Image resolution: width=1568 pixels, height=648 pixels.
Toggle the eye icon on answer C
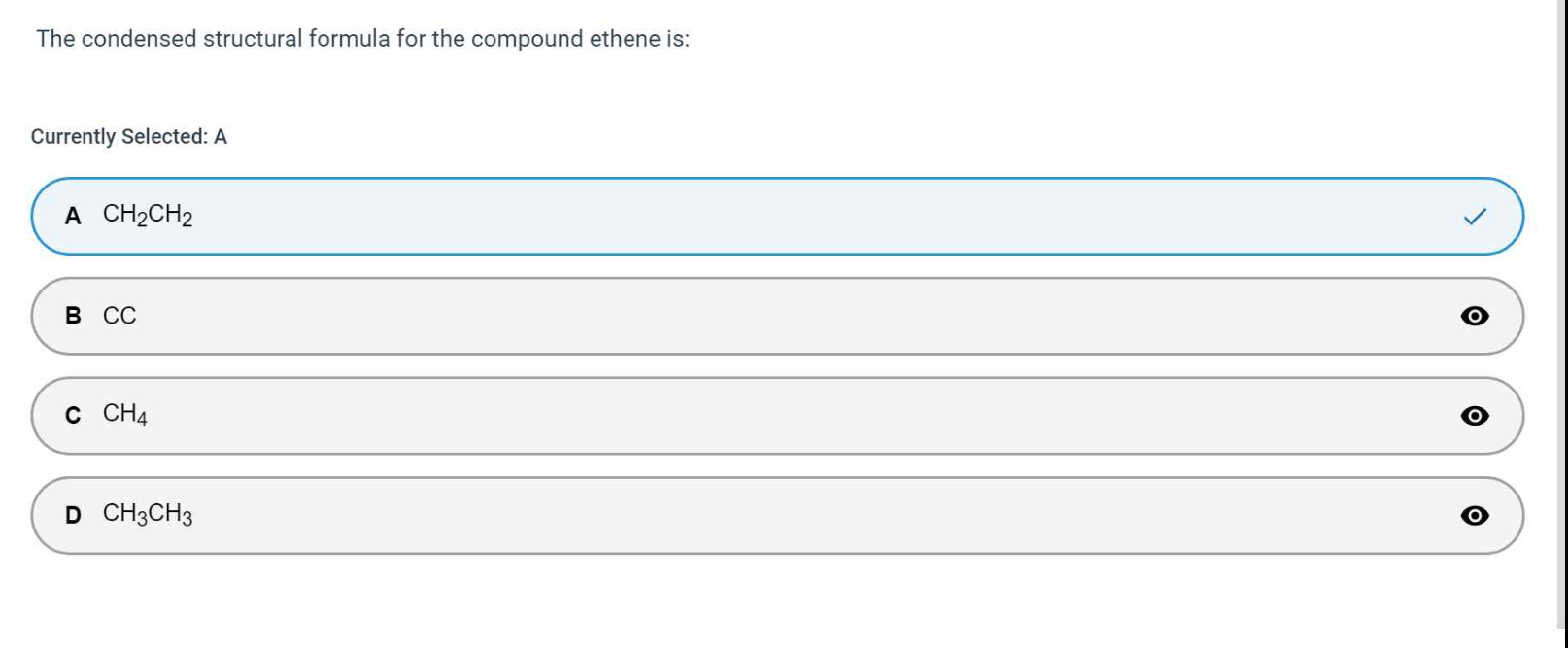[1474, 416]
